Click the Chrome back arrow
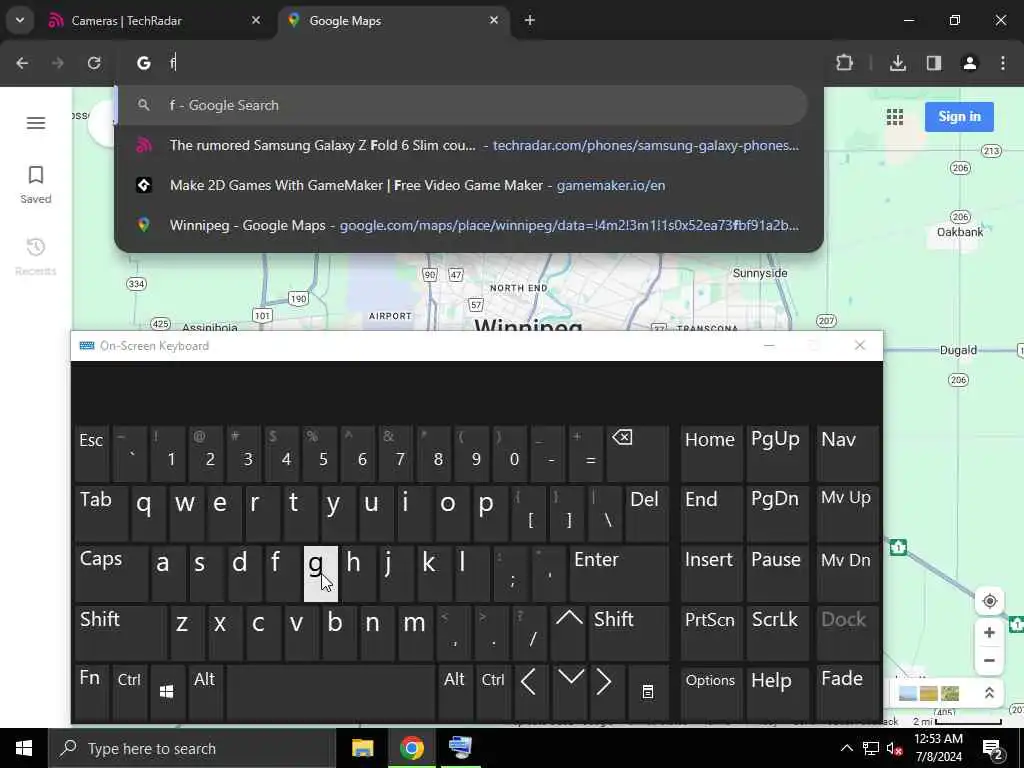Screen dimensions: 1024x768 click(22, 63)
